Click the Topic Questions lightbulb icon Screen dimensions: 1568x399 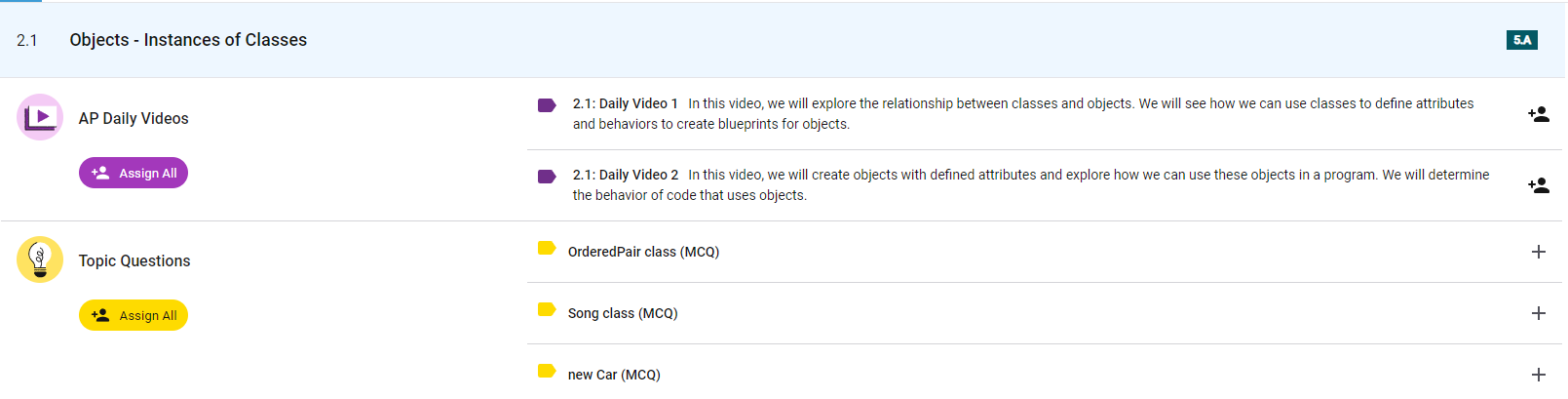click(40, 259)
